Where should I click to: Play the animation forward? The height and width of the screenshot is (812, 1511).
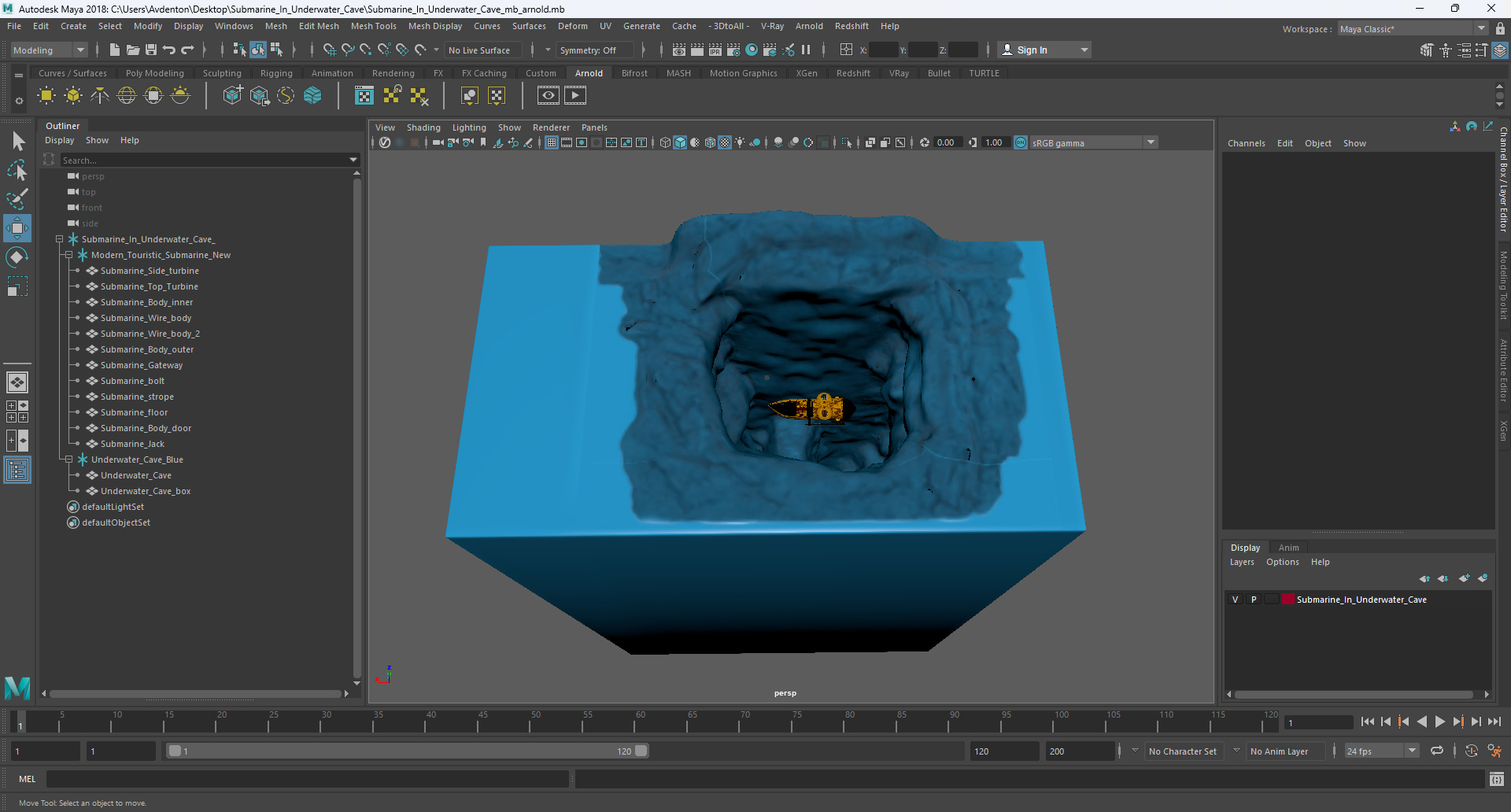(1439, 722)
